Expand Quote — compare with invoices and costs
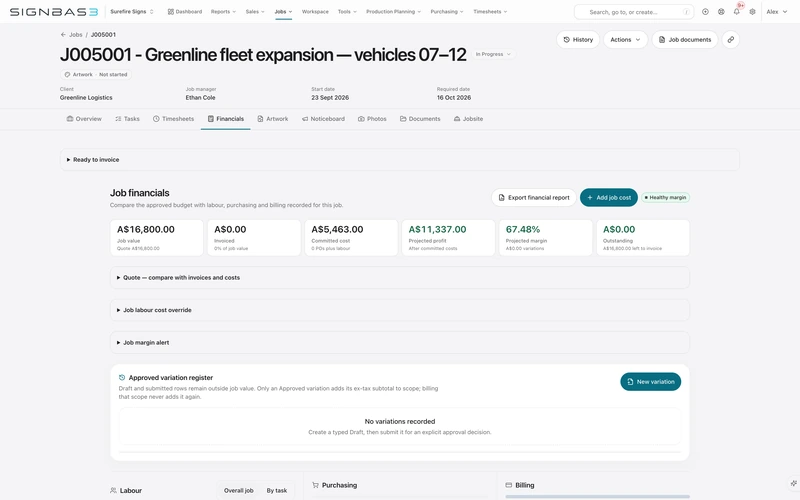The image size is (800, 500). point(399,278)
